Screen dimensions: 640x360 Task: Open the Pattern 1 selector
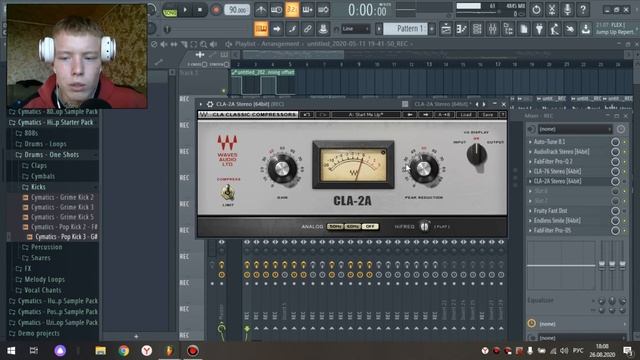coord(406,29)
